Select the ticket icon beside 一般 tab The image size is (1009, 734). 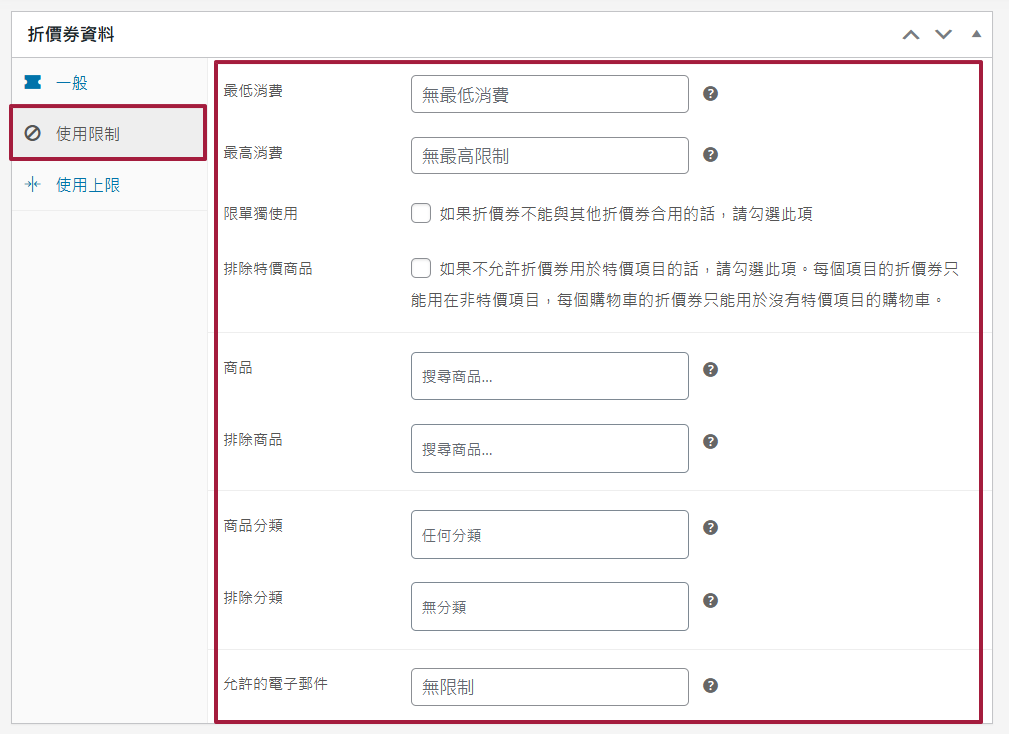pyautogui.click(x=31, y=82)
